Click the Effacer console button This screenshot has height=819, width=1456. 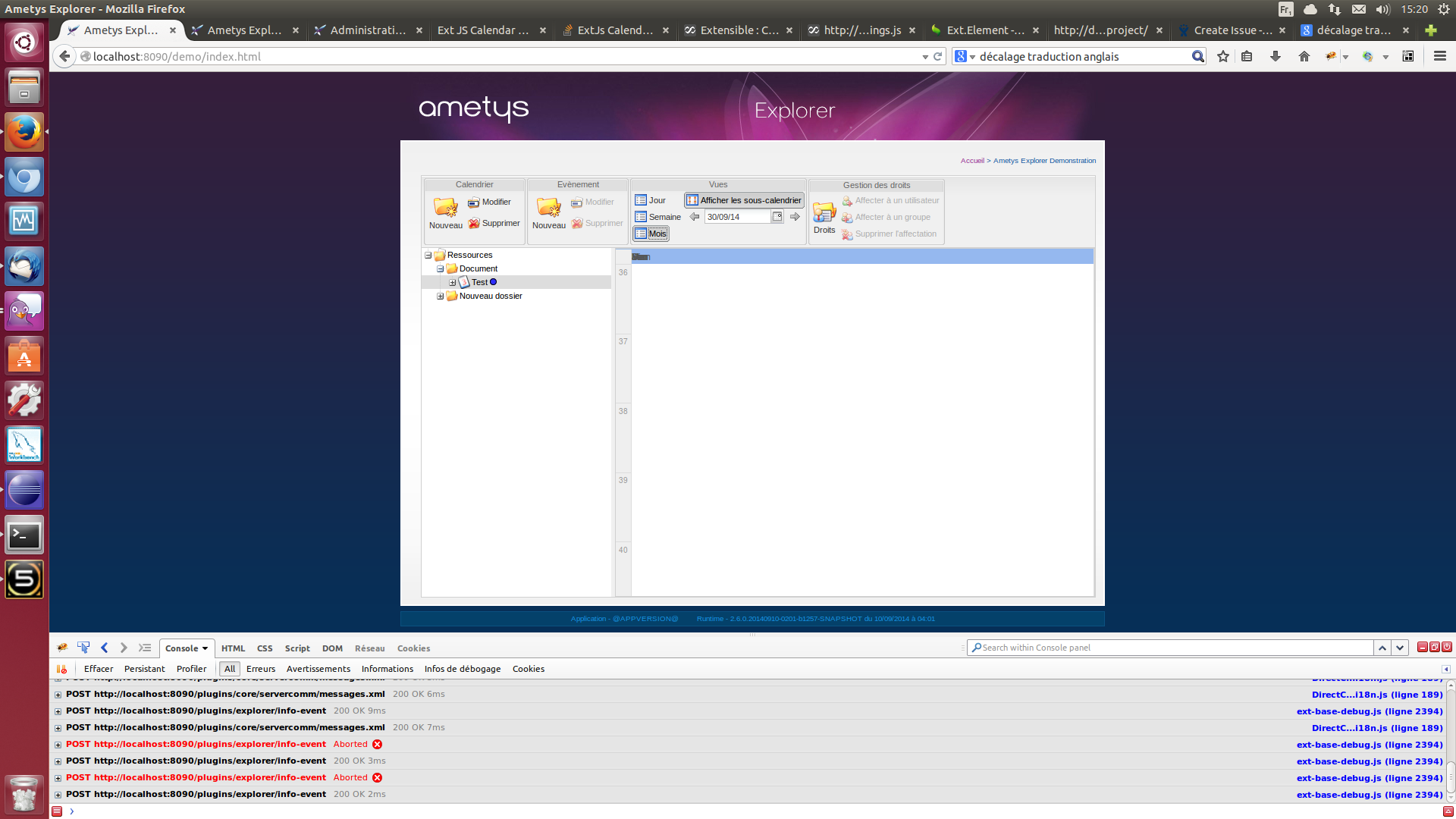click(x=99, y=669)
